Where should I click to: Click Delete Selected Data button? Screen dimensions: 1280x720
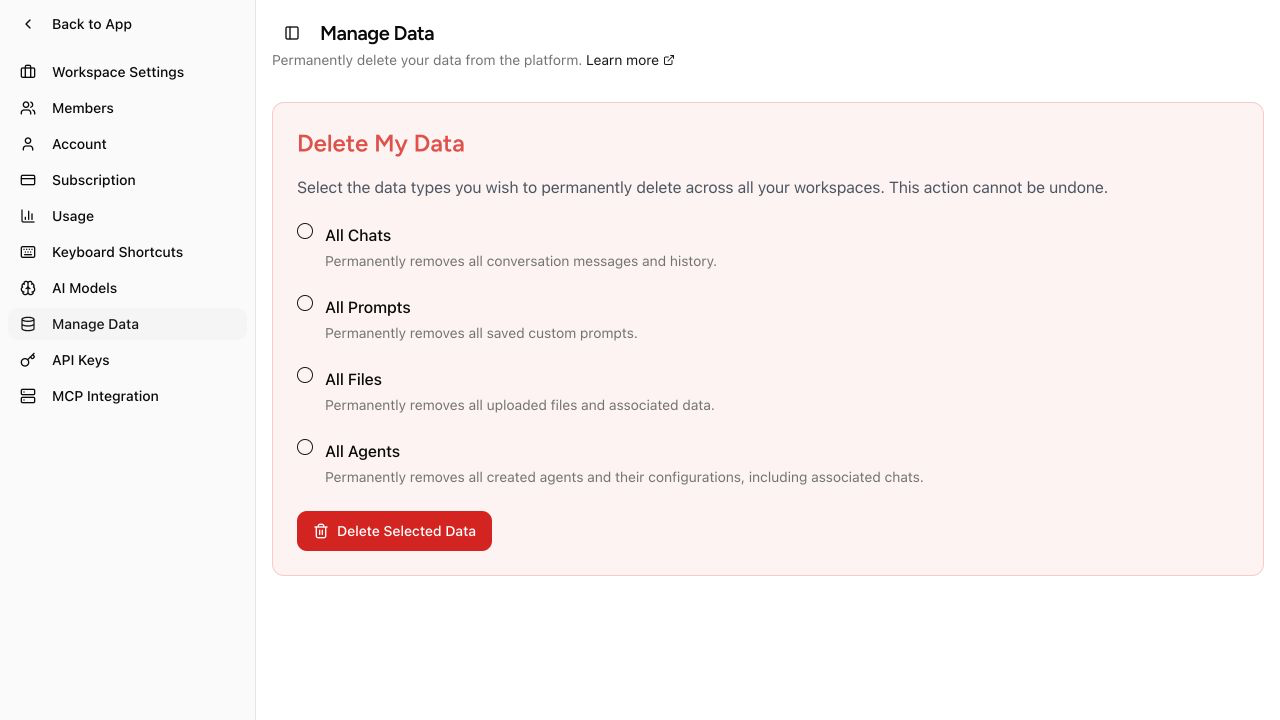(x=394, y=531)
